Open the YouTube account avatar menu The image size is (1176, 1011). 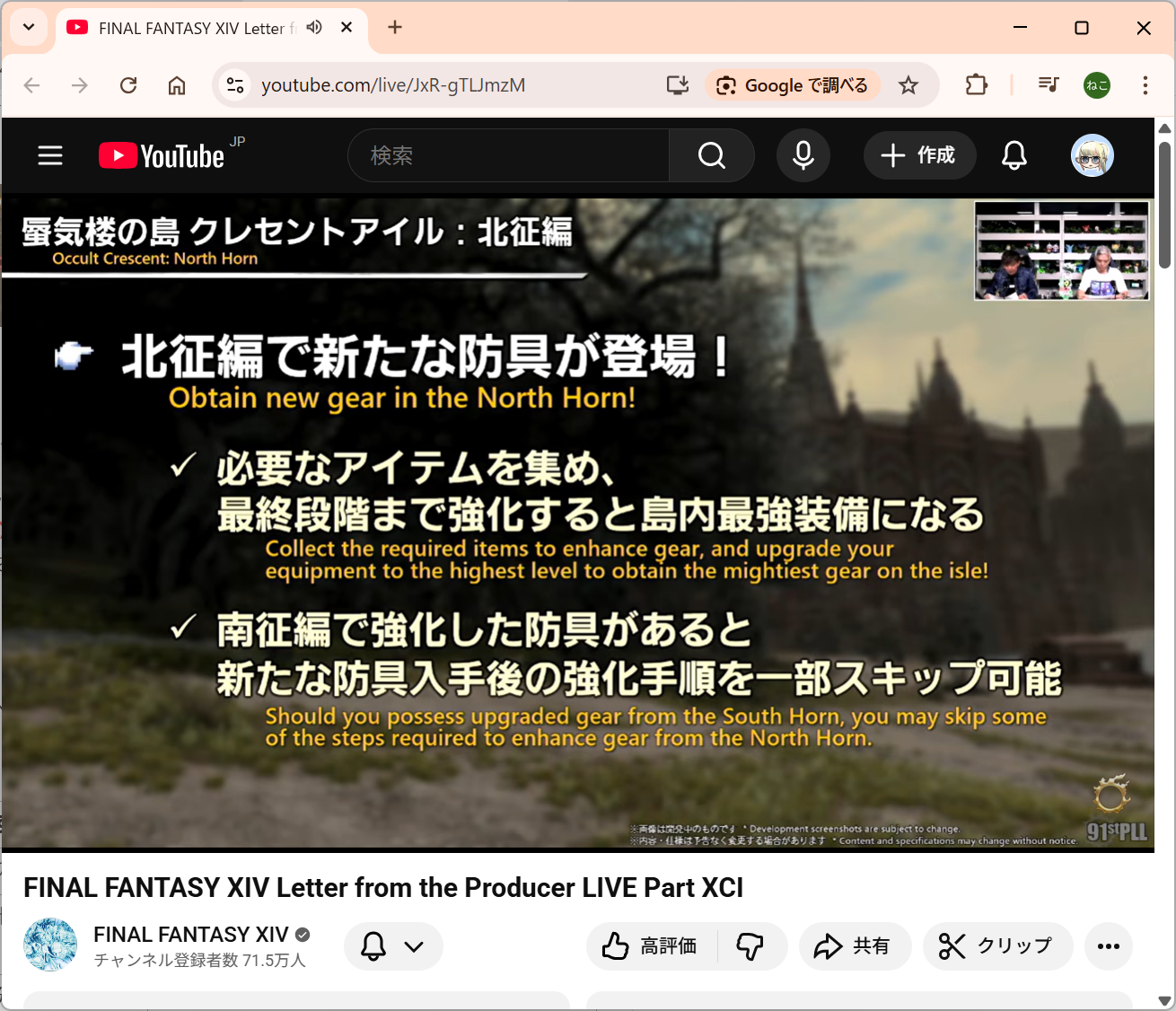point(1092,155)
